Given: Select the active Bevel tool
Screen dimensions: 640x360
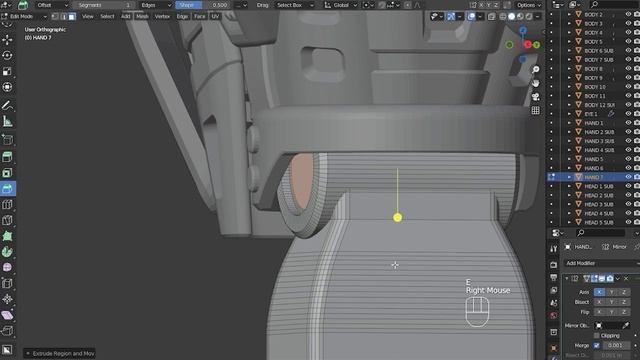Looking at the screenshot, I should click(x=7, y=189).
